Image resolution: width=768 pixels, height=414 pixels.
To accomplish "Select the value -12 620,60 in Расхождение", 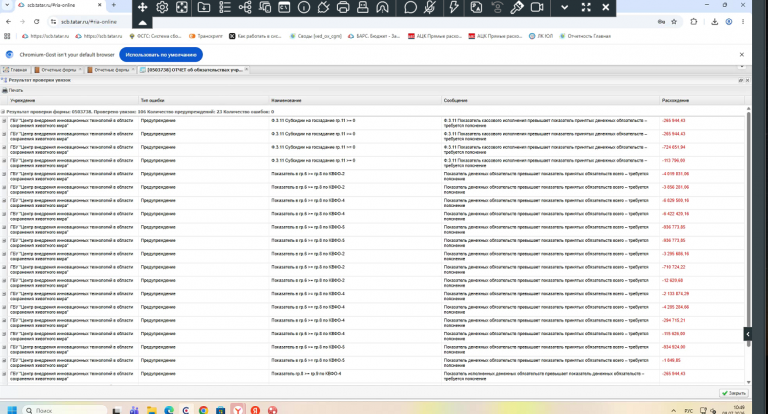I will click(x=672, y=280).
